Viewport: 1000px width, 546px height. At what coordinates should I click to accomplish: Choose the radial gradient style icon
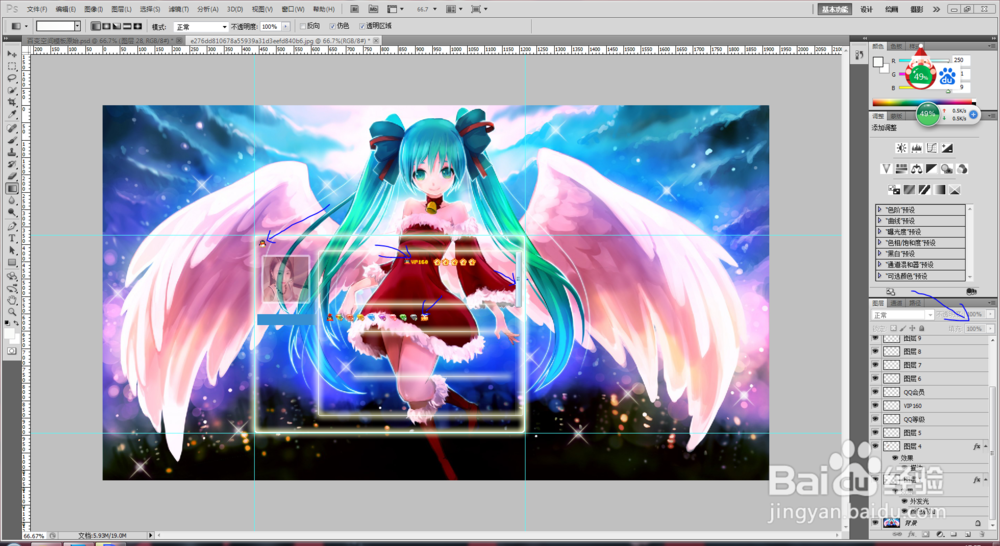tap(106, 26)
